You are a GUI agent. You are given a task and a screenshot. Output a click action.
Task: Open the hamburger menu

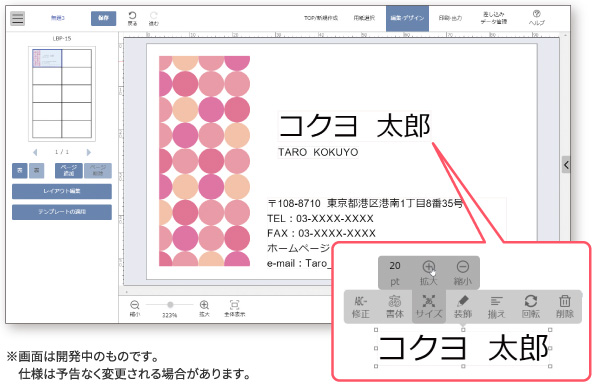pos(17,18)
